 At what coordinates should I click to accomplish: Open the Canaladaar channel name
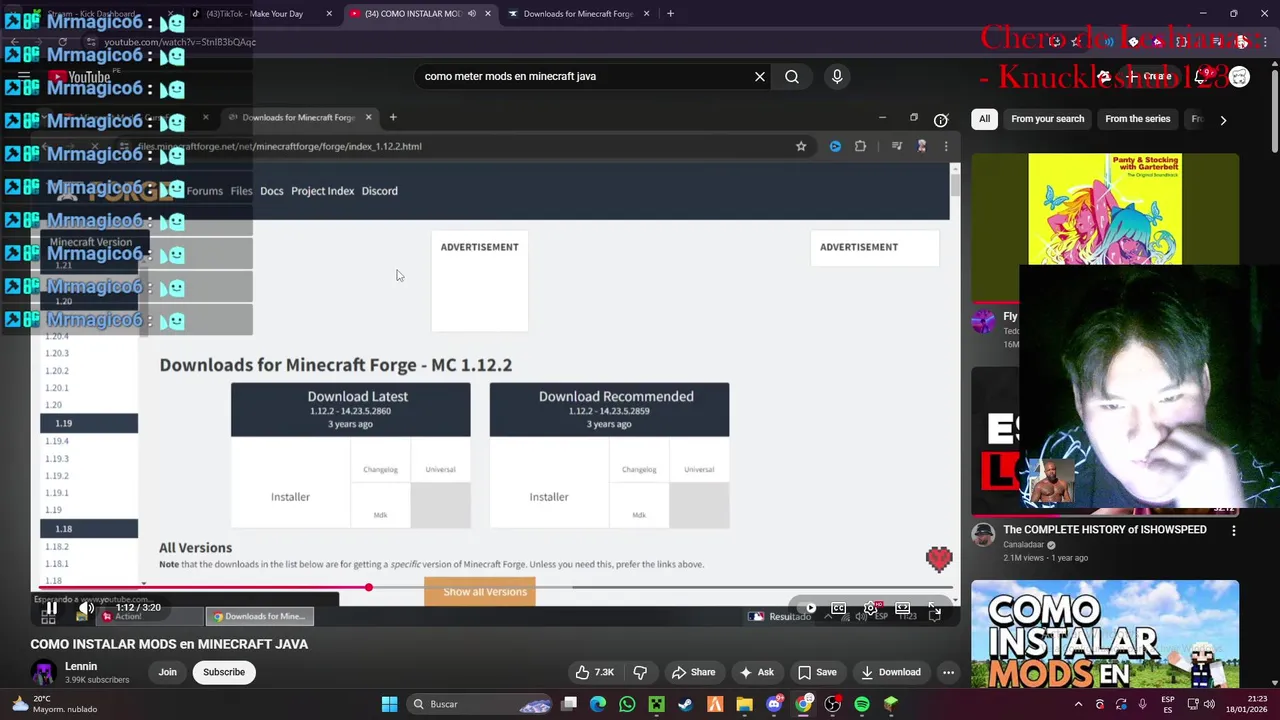tap(1024, 545)
